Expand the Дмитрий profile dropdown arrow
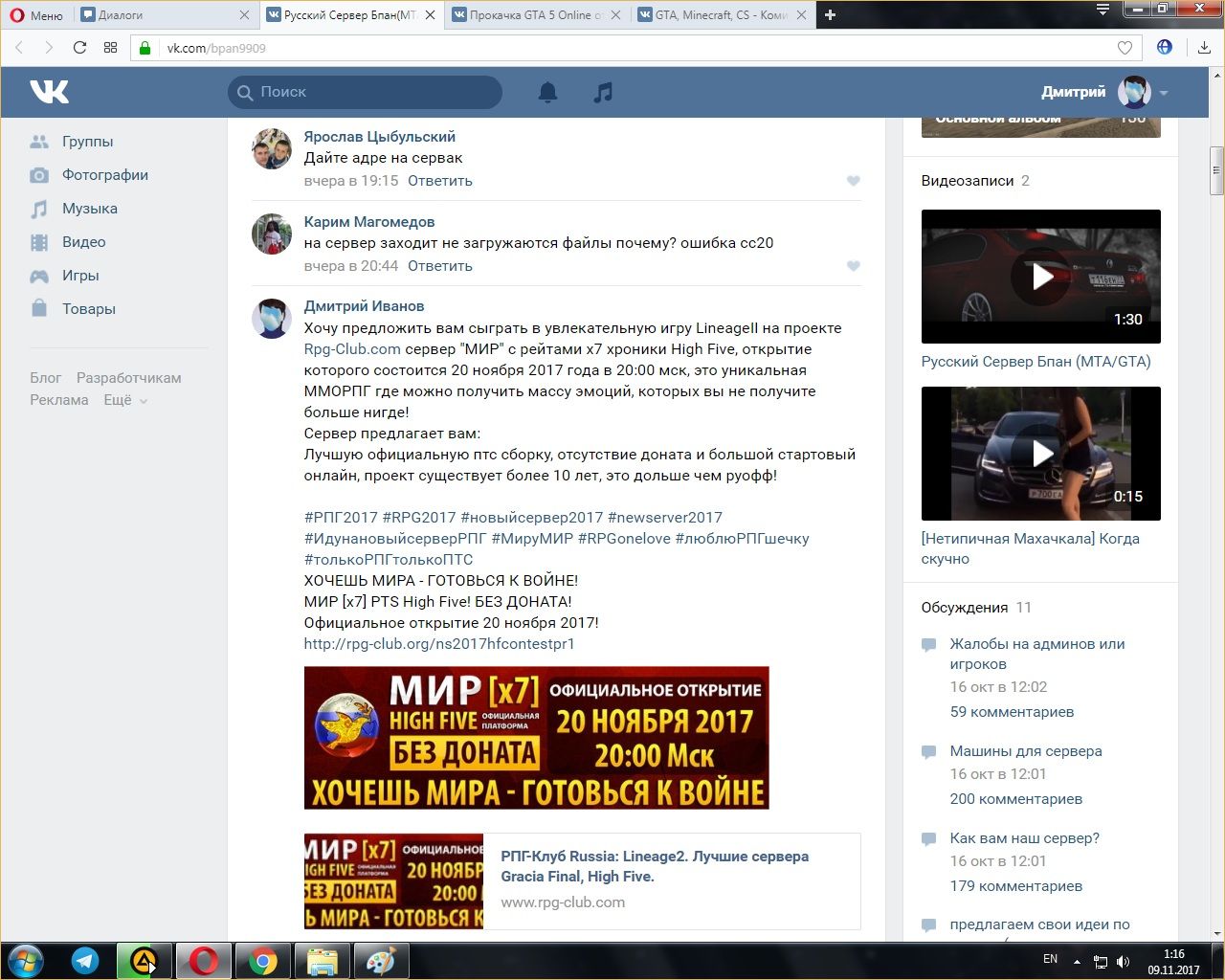 coord(1164,93)
